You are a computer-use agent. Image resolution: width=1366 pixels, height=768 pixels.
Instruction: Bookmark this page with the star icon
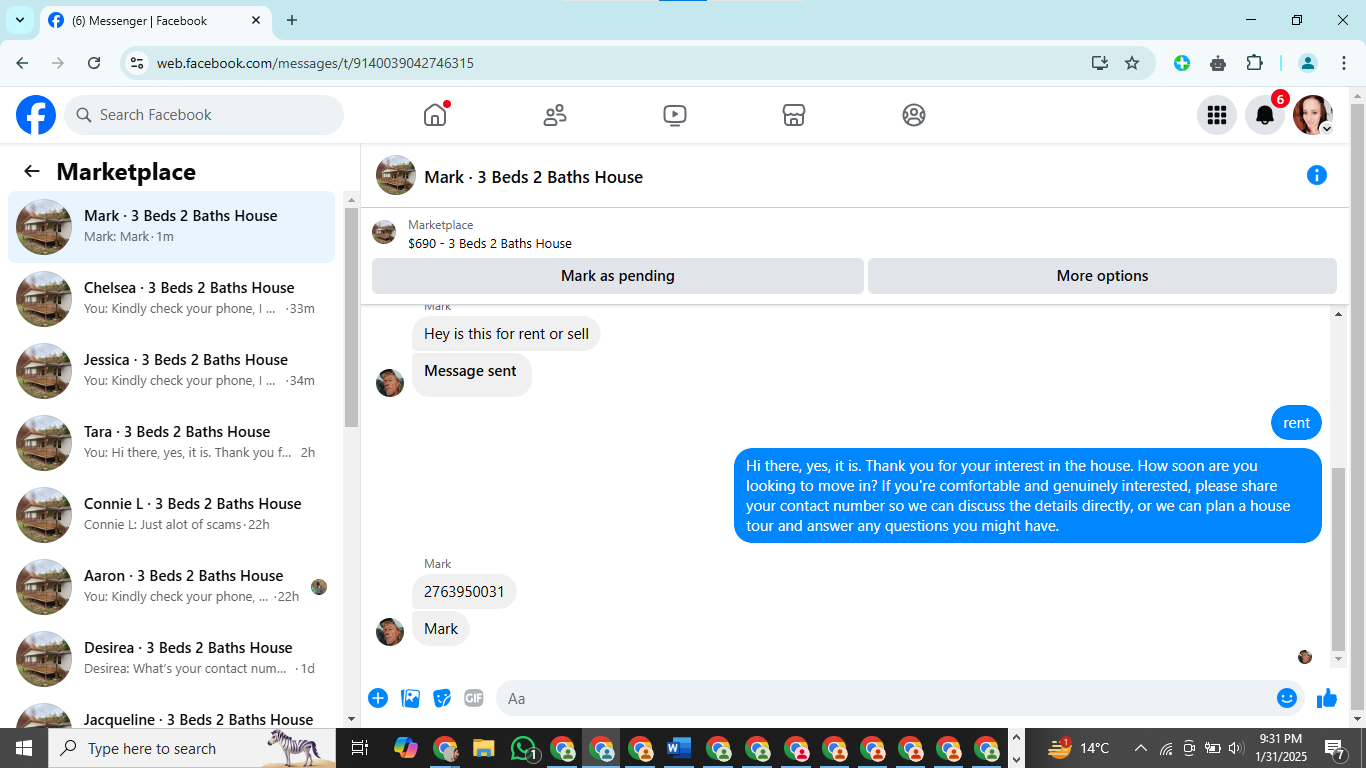(x=1132, y=63)
